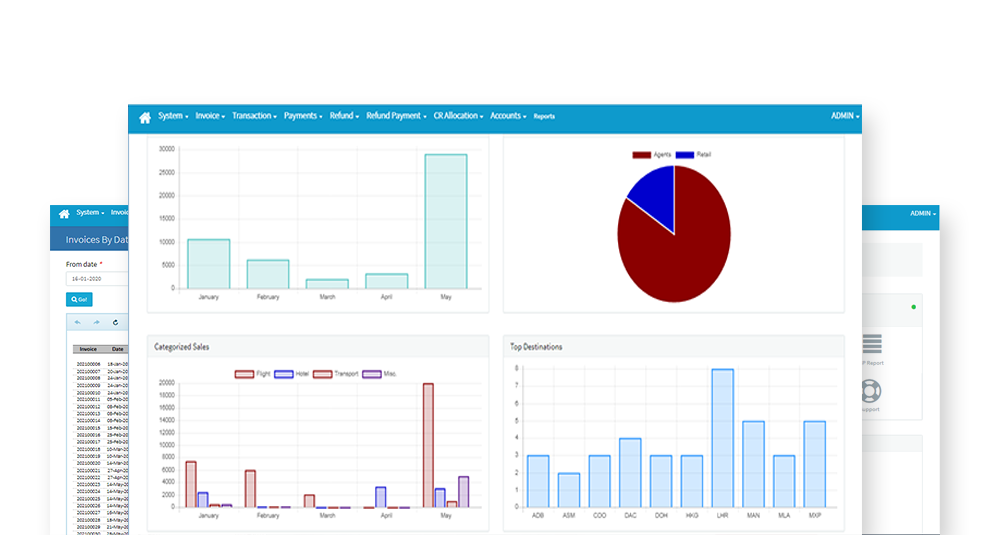Expand the CR Allocation menu

pyautogui.click(x=458, y=116)
